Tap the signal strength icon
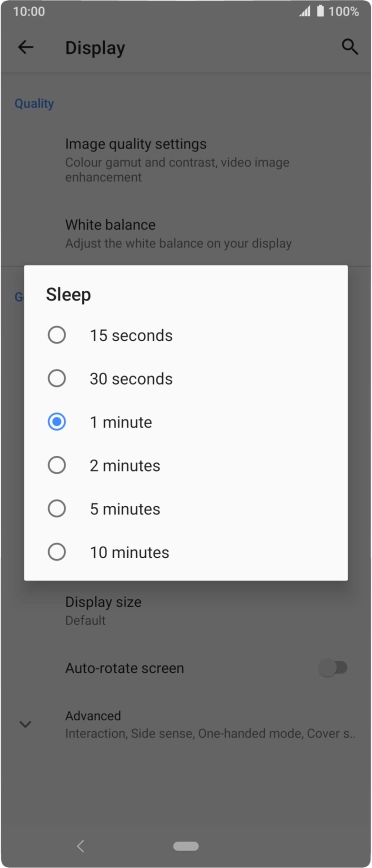This screenshot has width=372, height=868. [305, 12]
